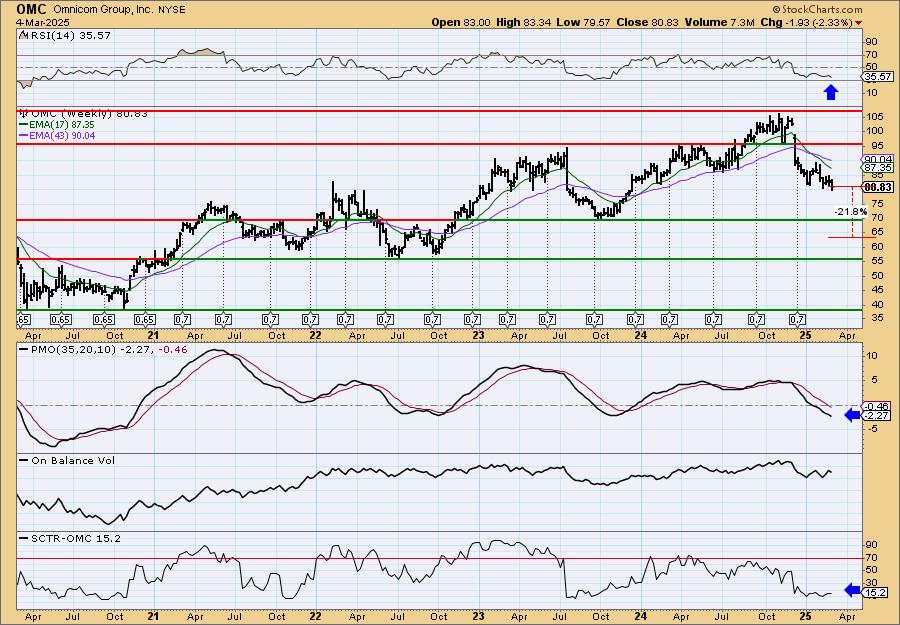Screen dimensions: 900x625
Task: Click the OMC ticker symbol in header
Action: 33,9
